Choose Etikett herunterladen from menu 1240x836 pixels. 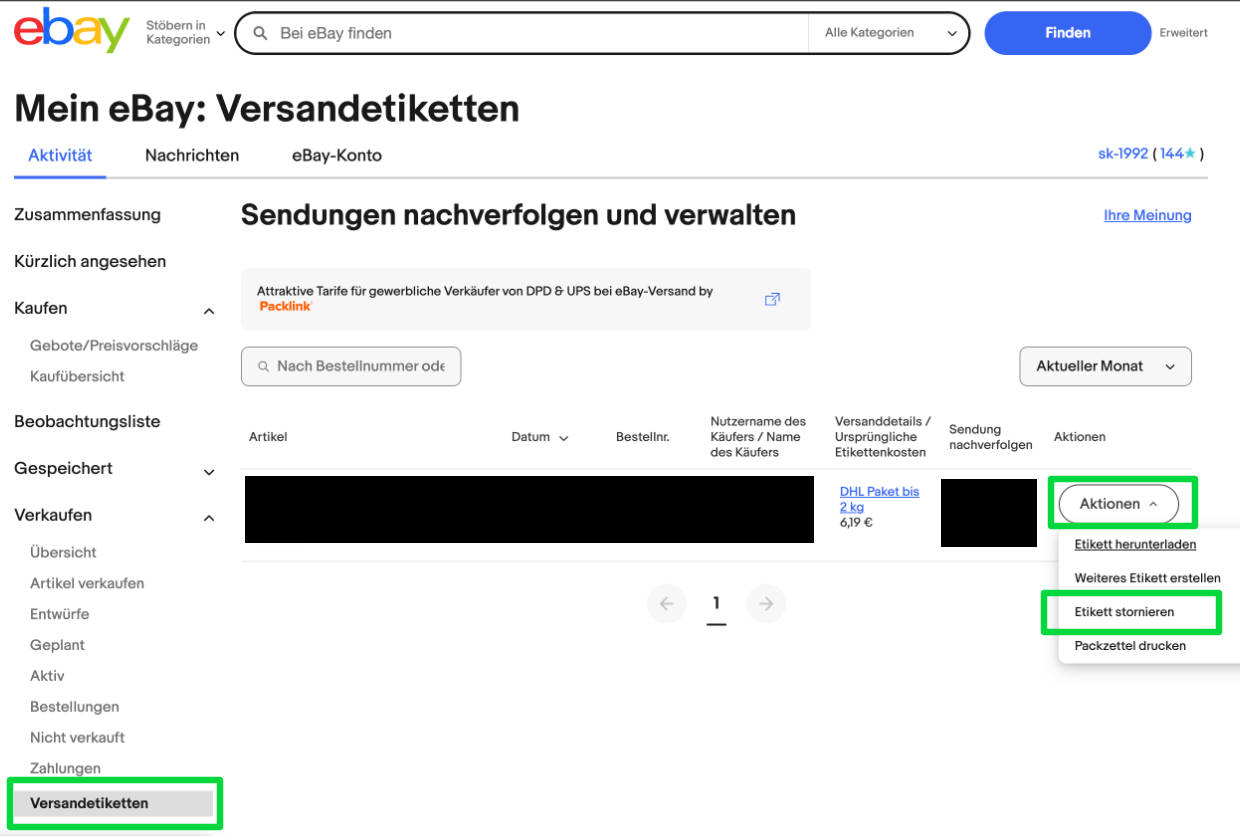pos(1135,544)
